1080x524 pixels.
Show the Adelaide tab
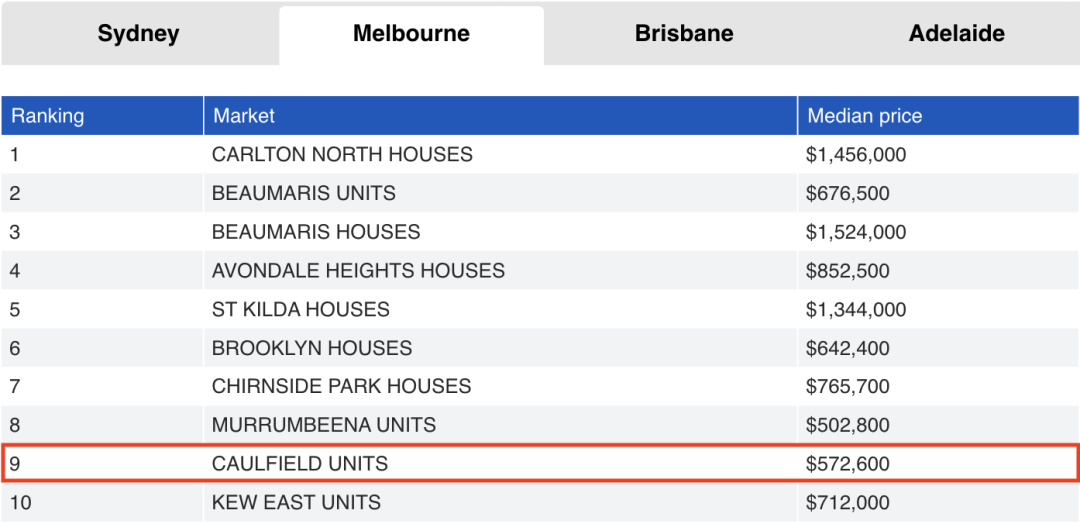pyautogui.click(x=956, y=34)
